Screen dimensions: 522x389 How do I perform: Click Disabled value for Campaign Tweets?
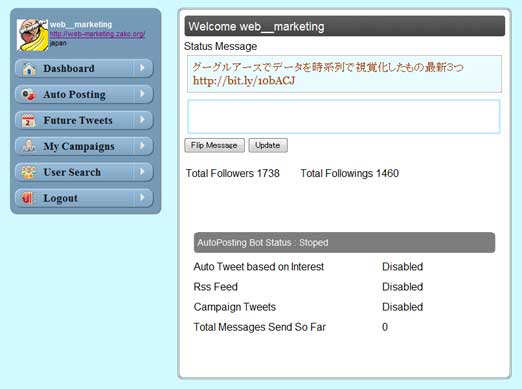click(403, 307)
